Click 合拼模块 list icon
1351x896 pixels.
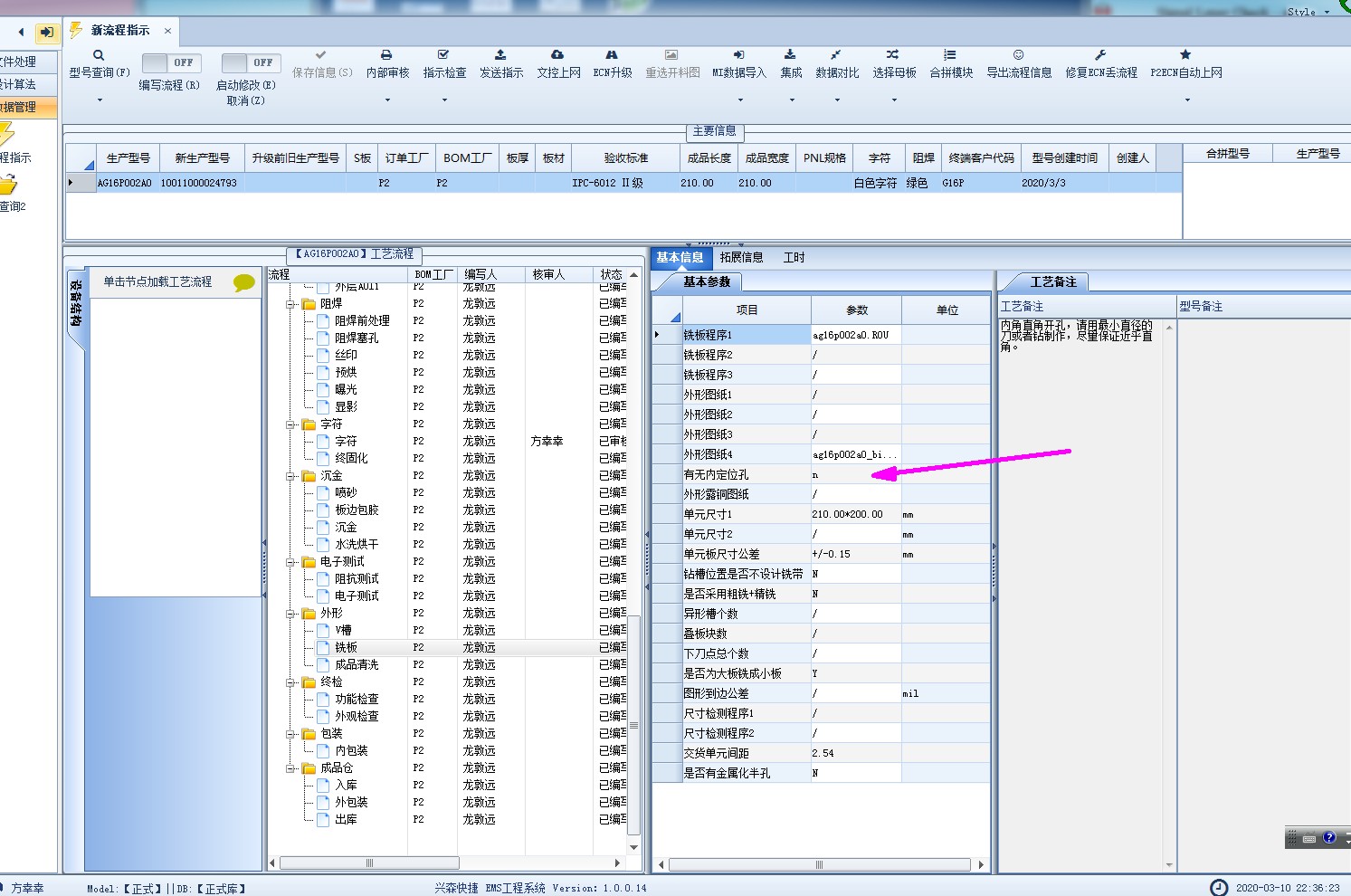pos(950,55)
